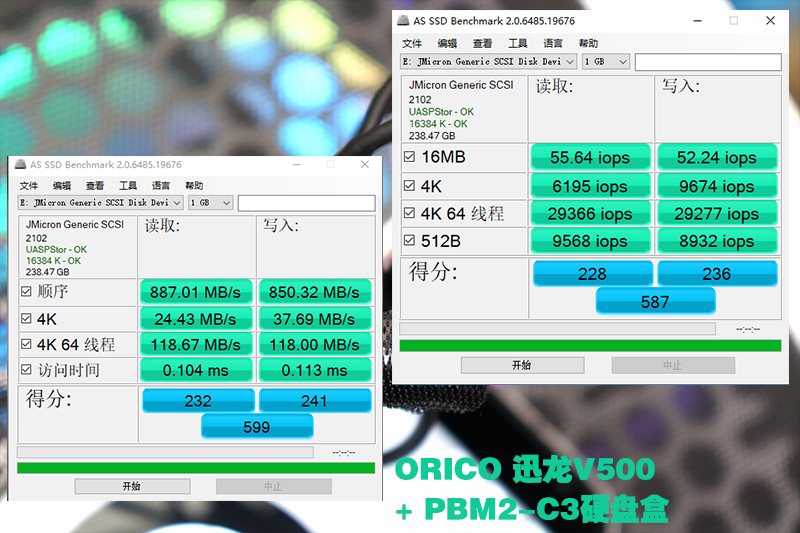Click the 52.24 iops write result
Image resolution: width=800 pixels, height=533 pixels.
tap(717, 157)
